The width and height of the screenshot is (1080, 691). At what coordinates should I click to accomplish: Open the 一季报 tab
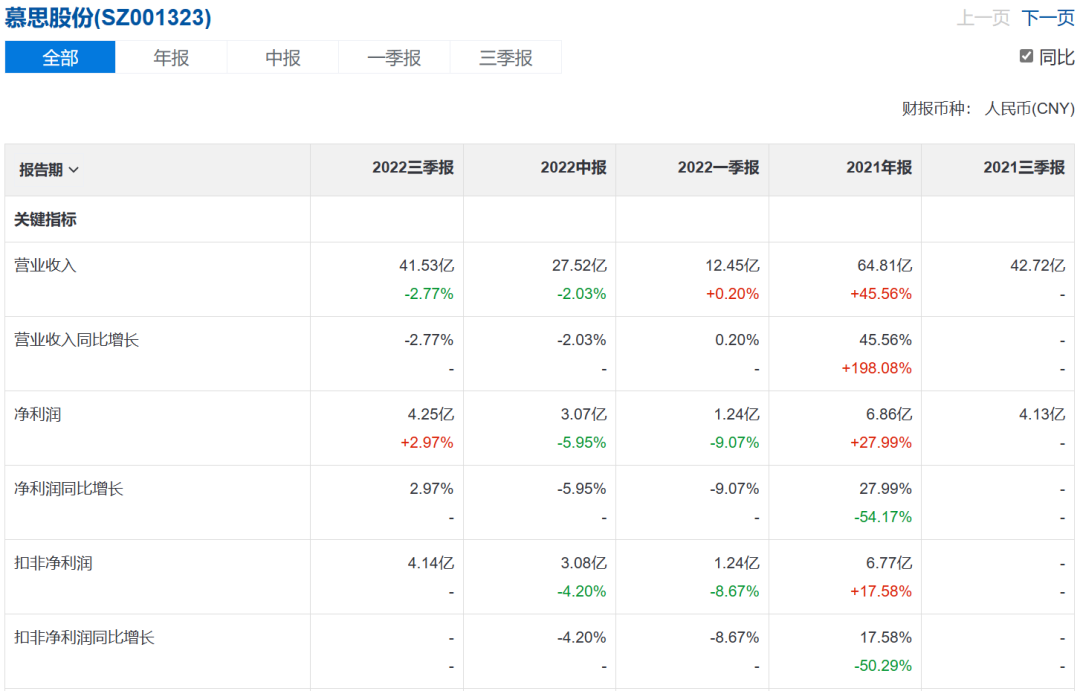coord(394,58)
